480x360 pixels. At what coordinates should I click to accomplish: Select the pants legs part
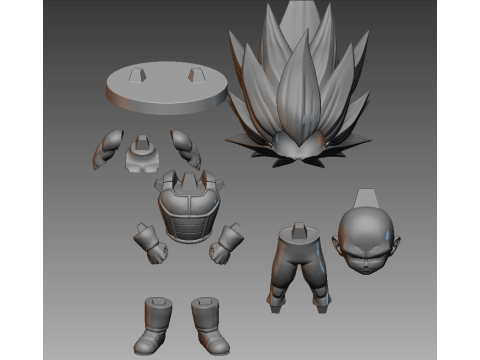click(x=299, y=268)
